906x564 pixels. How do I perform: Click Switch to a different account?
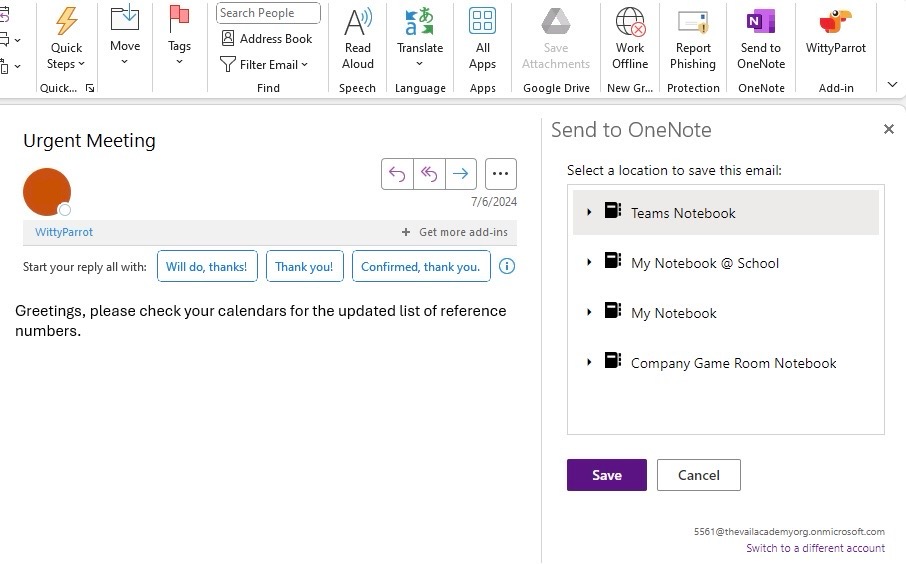pos(815,548)
